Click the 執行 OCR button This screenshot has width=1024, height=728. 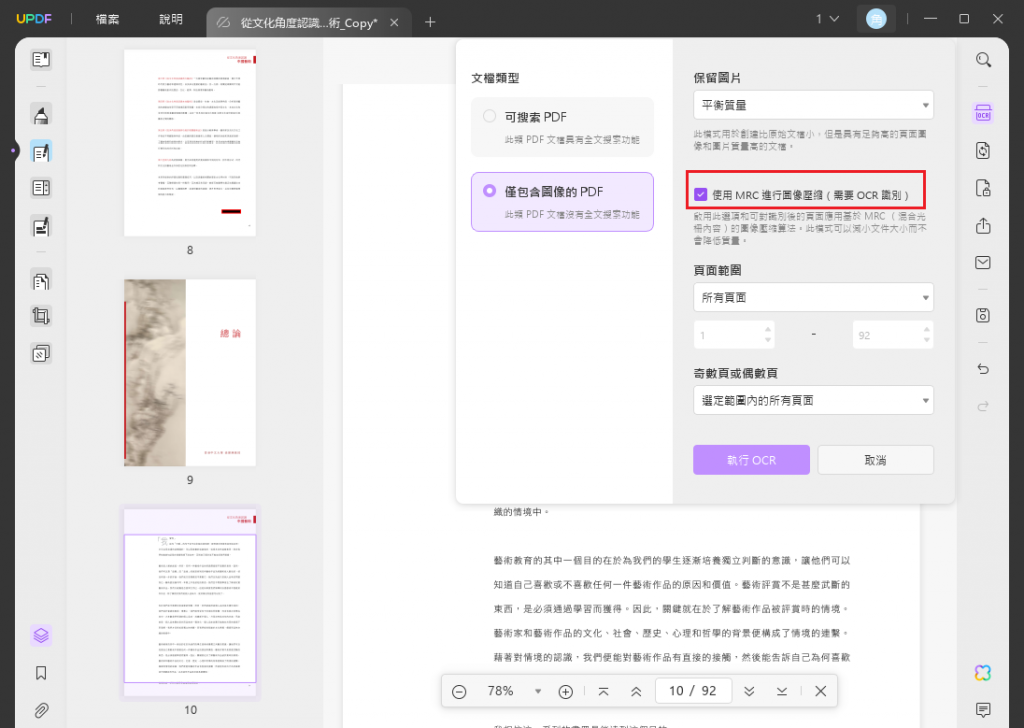pos(751,460)
